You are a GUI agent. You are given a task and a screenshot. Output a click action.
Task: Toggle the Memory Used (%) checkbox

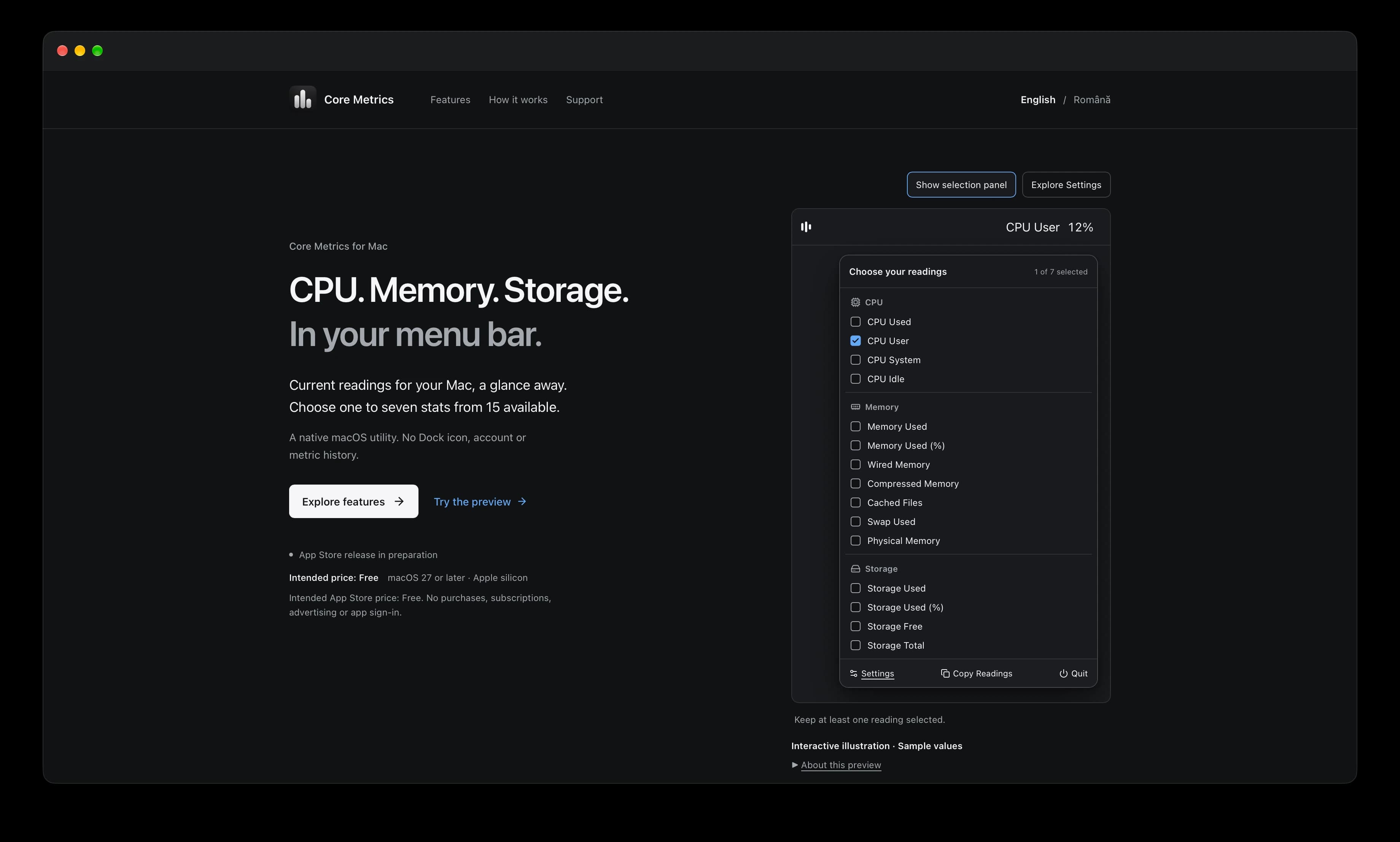[x=855, y=445]
